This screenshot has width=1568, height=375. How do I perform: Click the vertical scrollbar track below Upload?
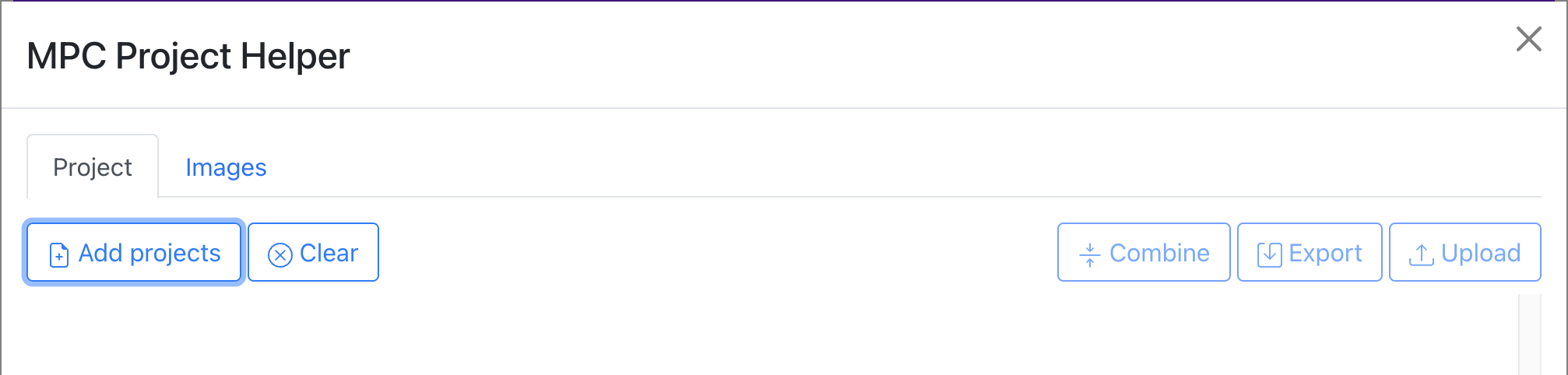tap(1530, 335)
